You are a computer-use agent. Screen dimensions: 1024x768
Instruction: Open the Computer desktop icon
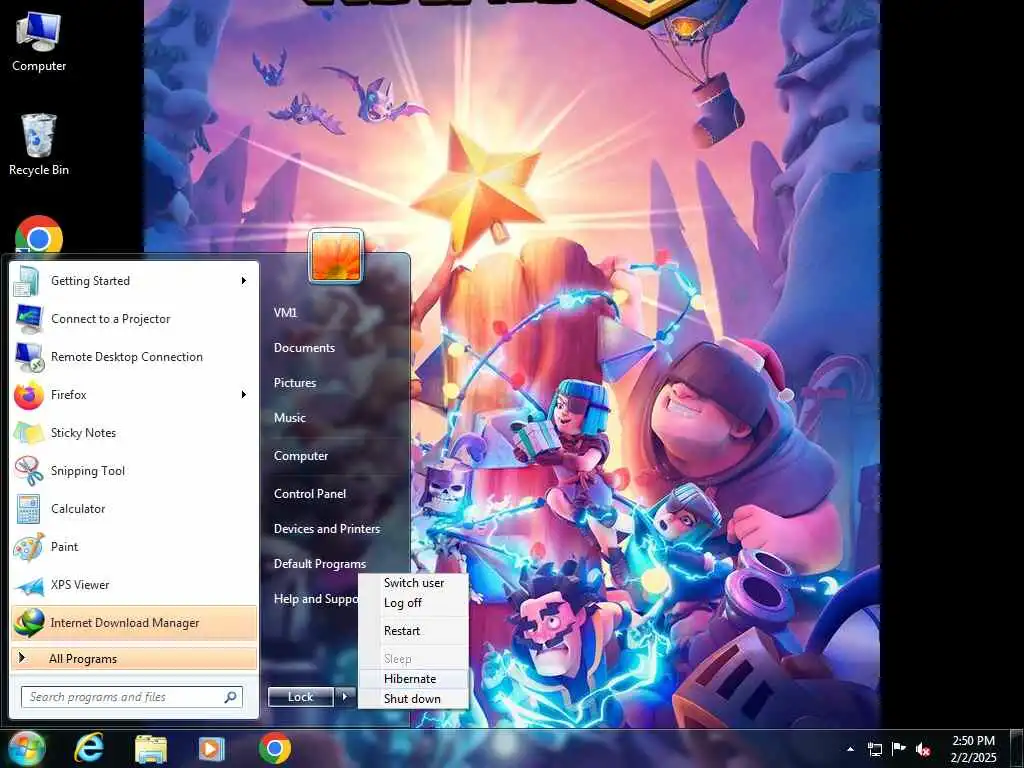tap(39, 40)
